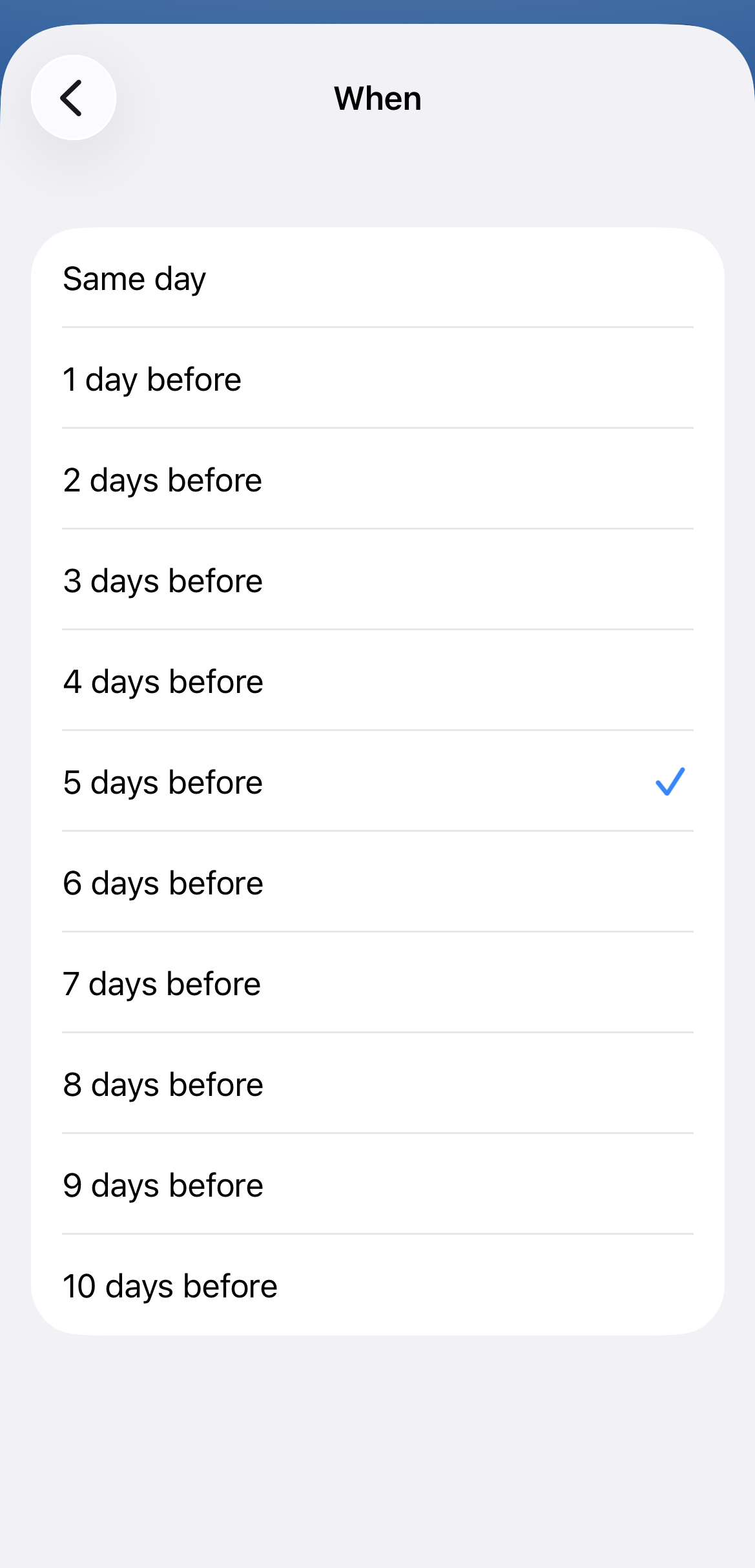Tap the back chevron icon

click(73, 98)
